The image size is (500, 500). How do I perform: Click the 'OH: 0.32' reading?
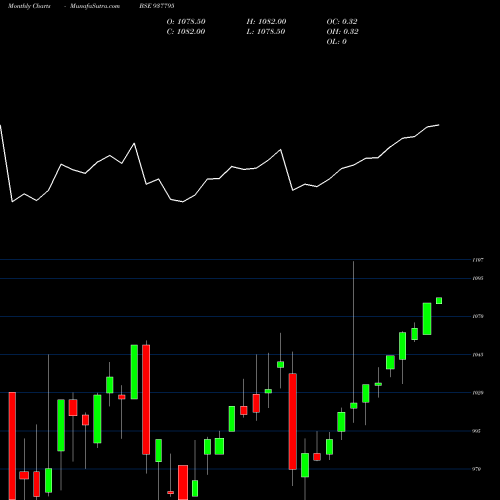(x=343, y=32)
